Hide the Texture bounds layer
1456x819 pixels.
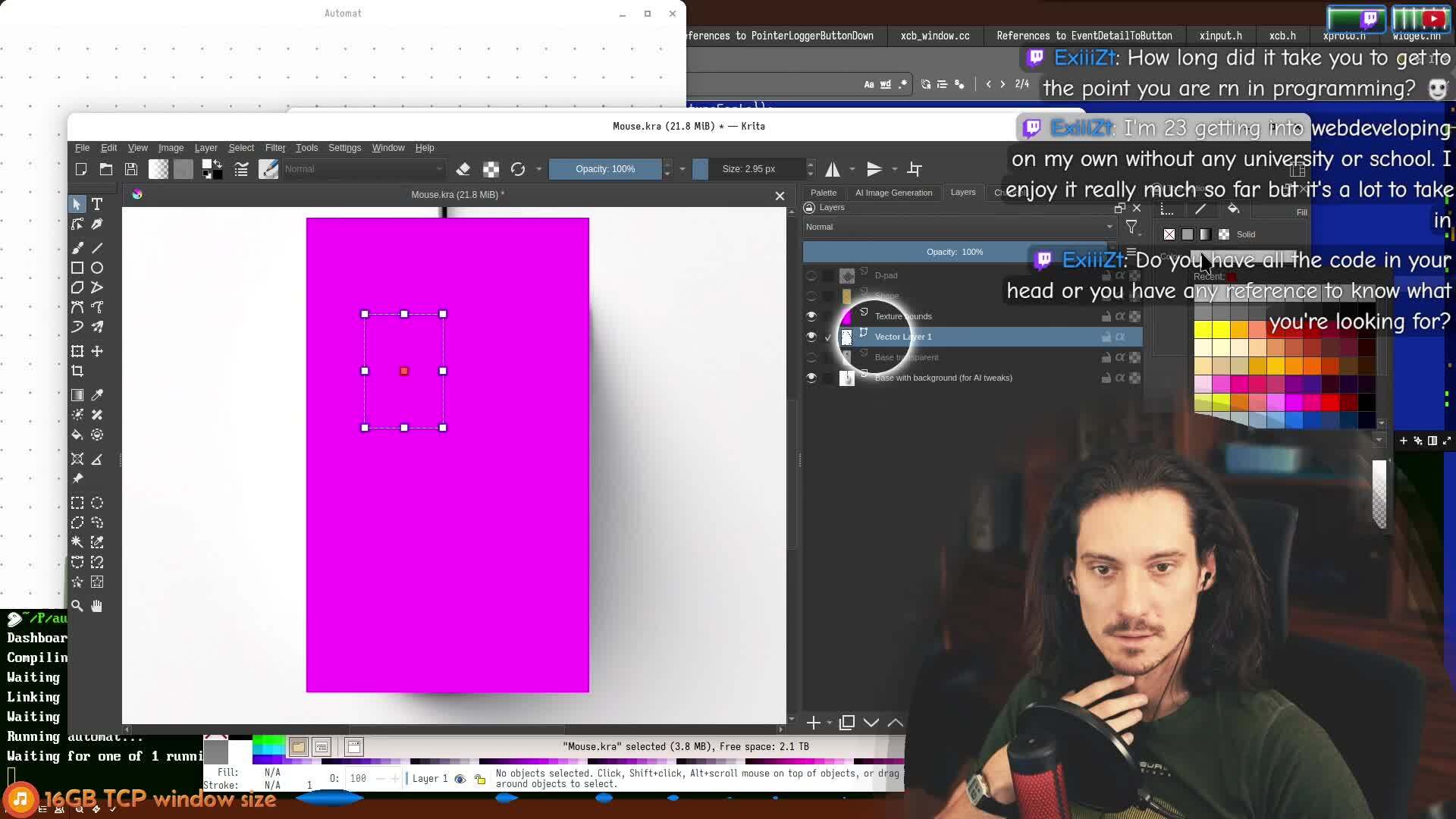811,316
